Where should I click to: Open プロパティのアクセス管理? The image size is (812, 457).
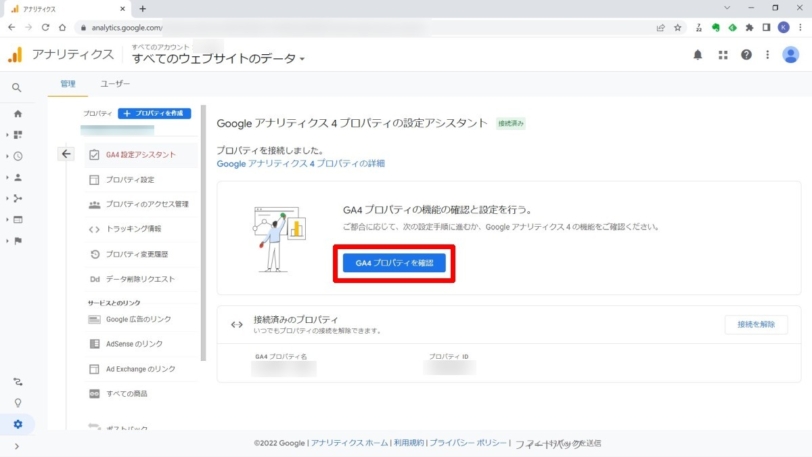click(x=141, y=204)
